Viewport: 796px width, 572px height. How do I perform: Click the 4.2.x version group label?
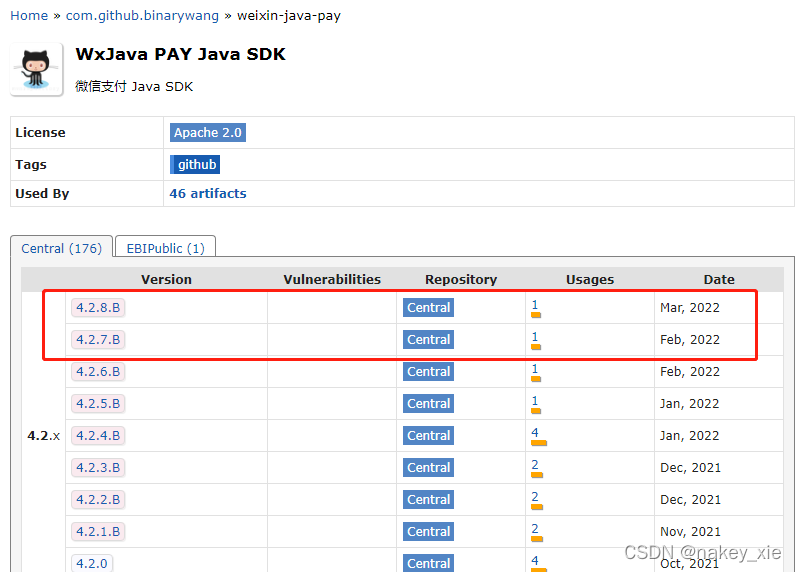(43, 435)
